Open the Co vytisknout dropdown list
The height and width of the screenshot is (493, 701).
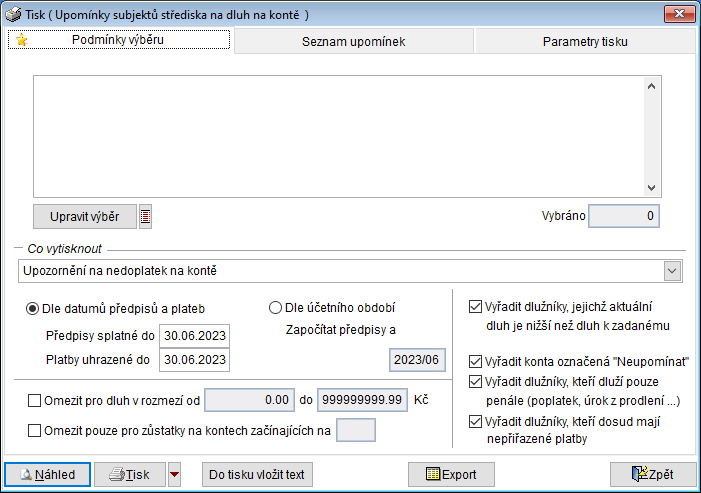tap(674, 270)
